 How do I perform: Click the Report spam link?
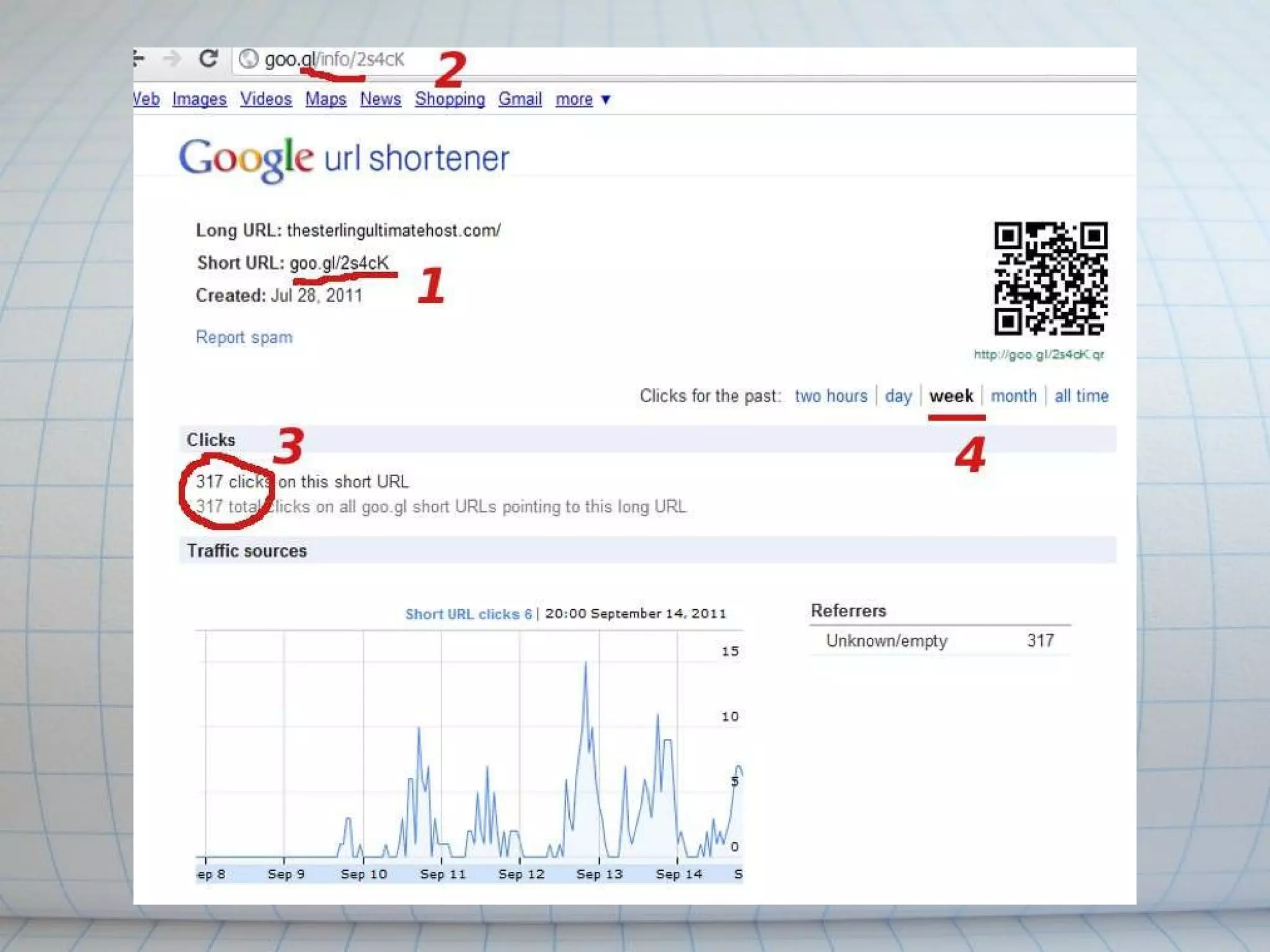point(244,337)
